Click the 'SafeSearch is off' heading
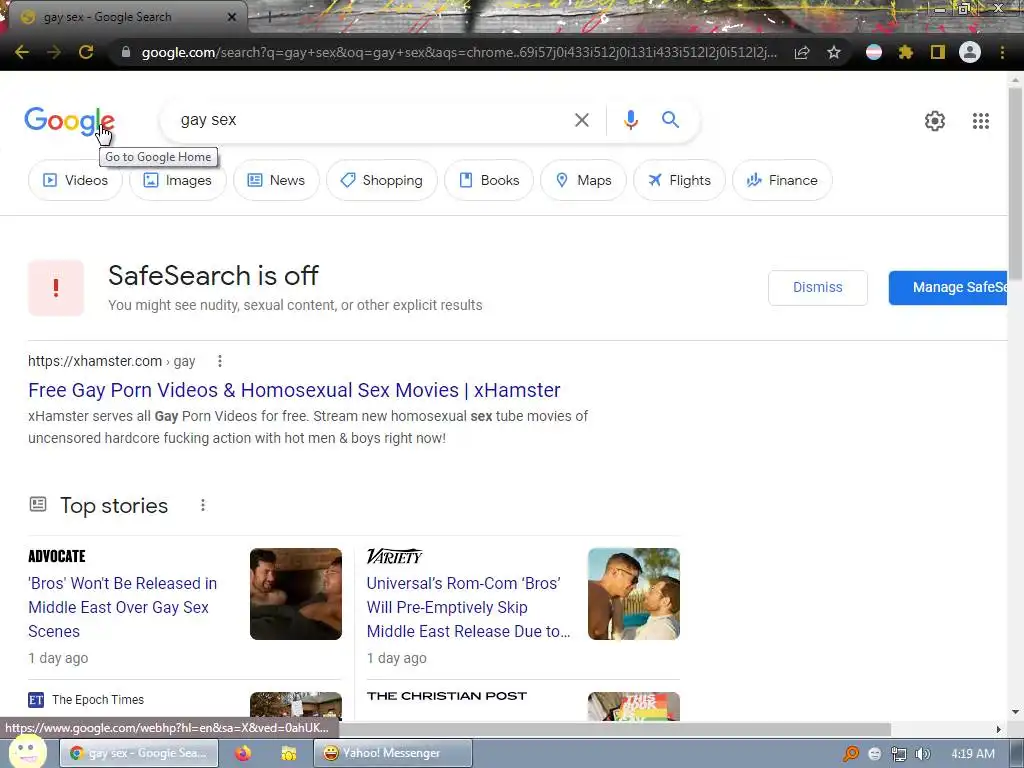Viewport: 1024px width, 768px height. tap(214, 276)
